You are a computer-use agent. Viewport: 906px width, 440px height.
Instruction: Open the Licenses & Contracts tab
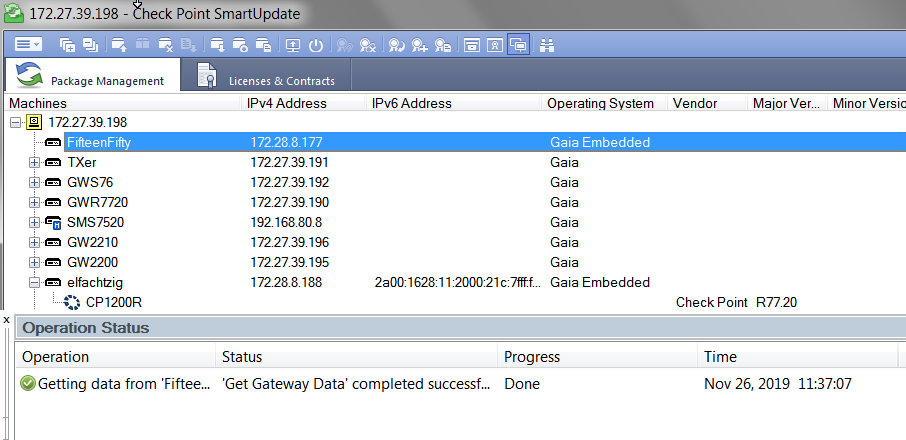tap(266, 76)
